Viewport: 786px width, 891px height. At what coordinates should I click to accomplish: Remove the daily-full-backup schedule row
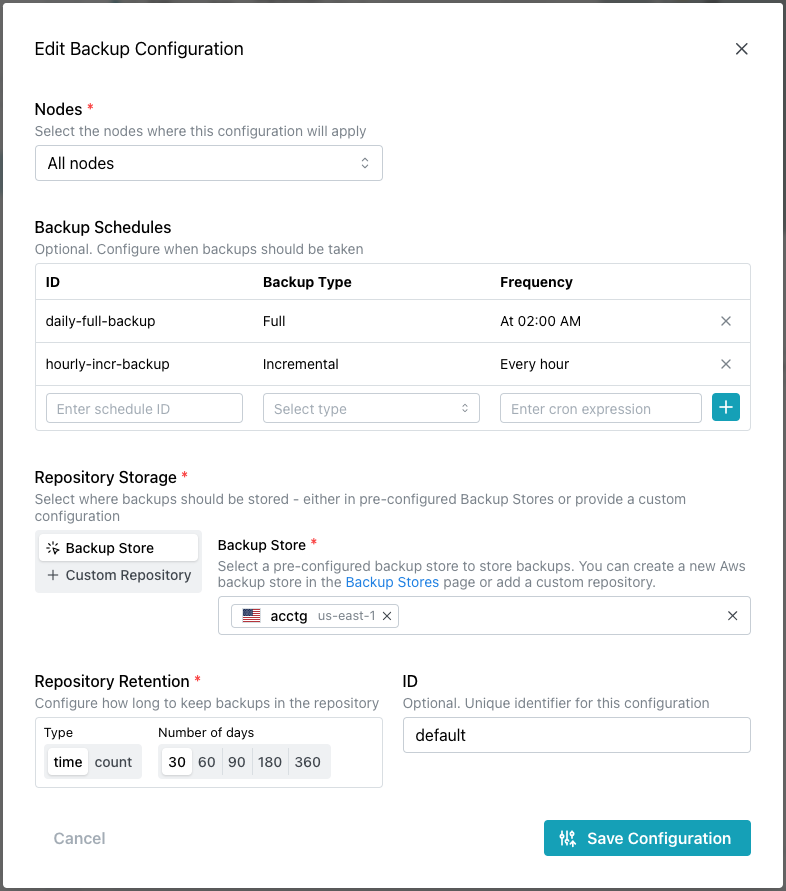pos(726,321)
